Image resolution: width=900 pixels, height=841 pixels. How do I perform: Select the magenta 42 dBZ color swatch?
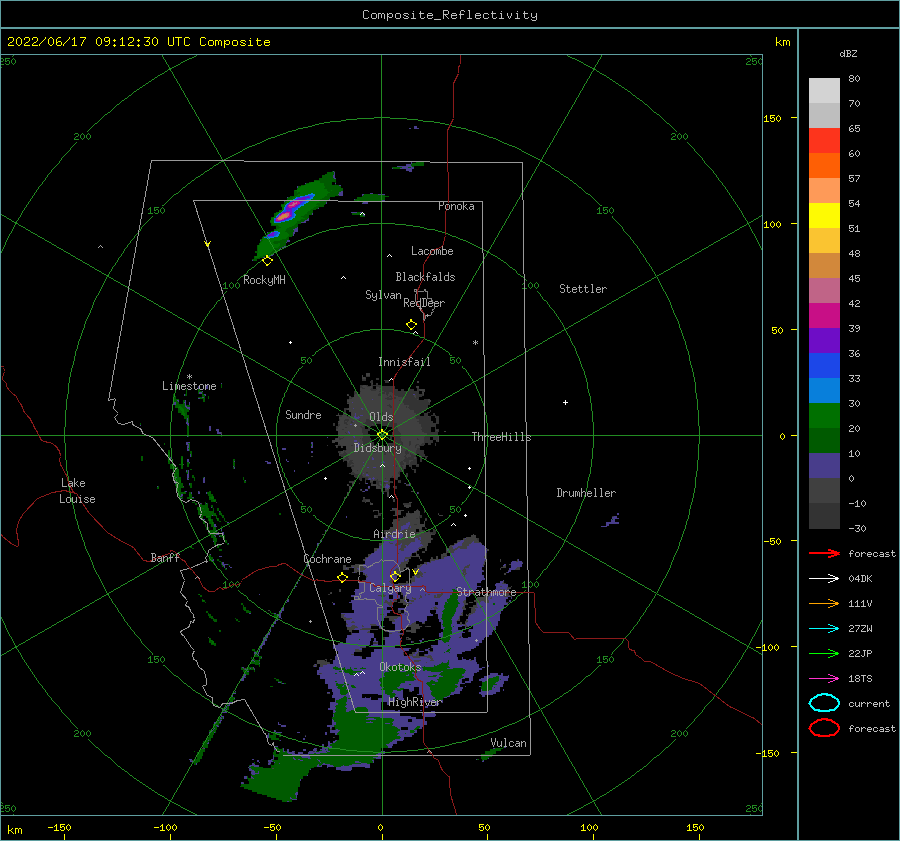point(824,315)
